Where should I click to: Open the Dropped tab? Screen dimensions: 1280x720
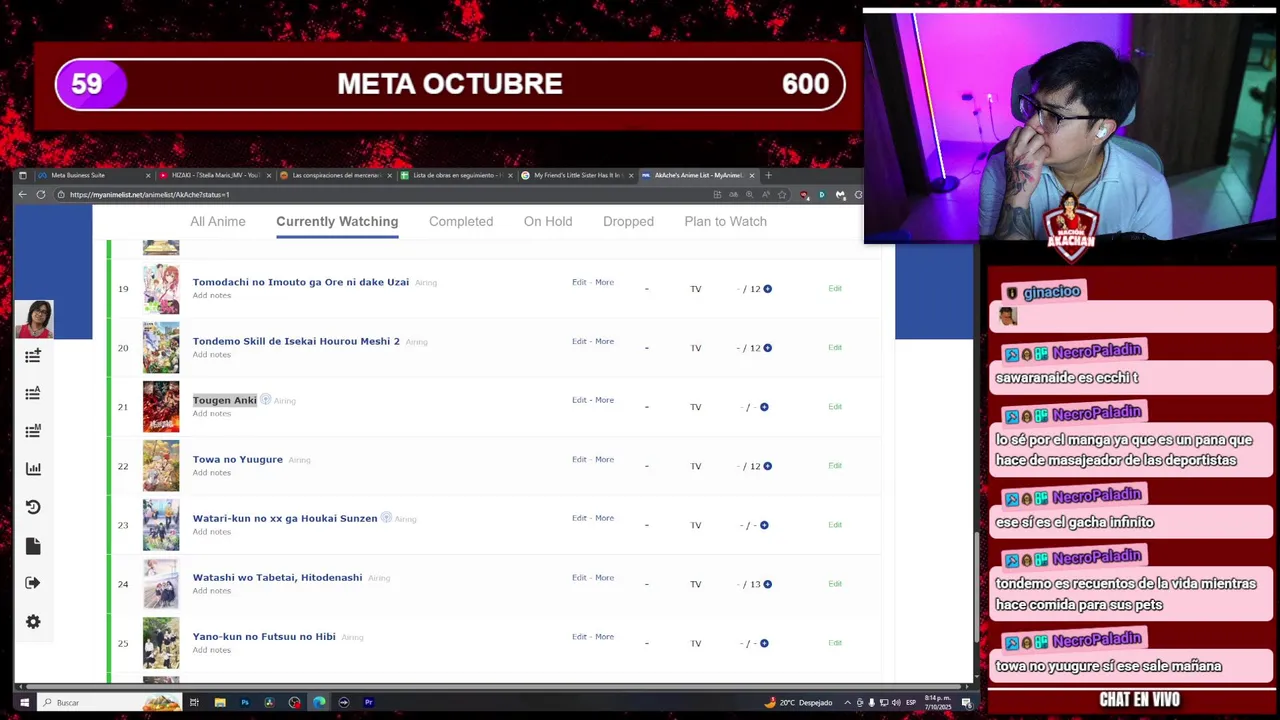628,221
